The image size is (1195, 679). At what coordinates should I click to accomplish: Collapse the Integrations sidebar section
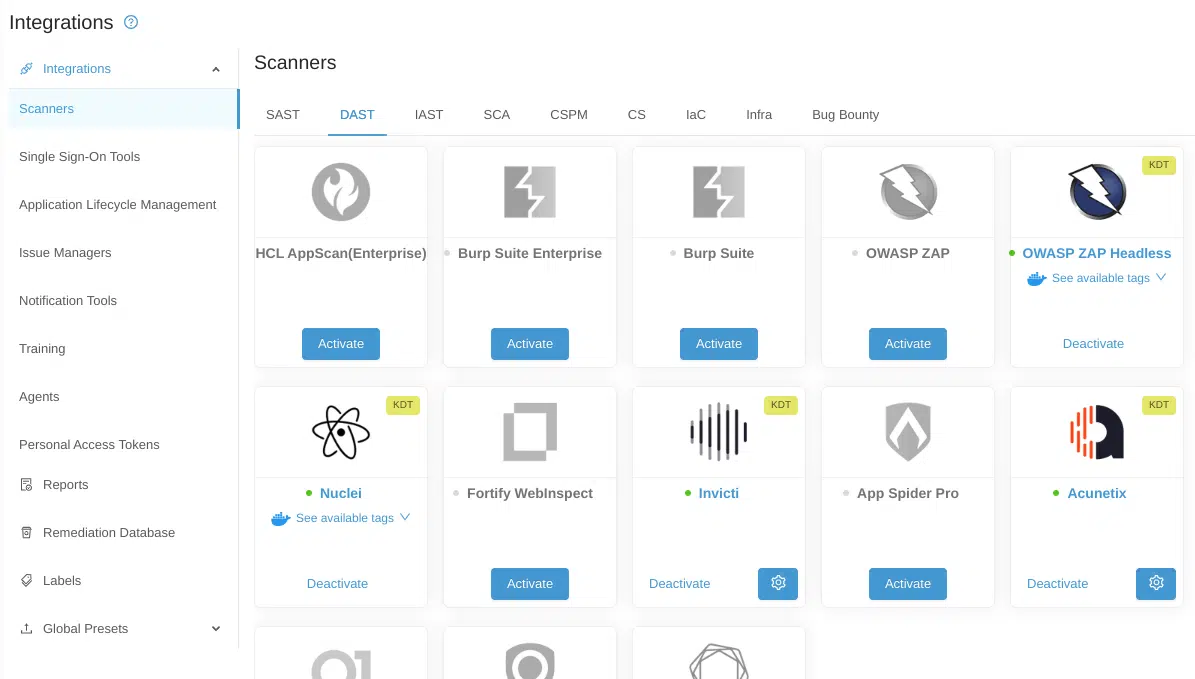[x=216, y=69]
